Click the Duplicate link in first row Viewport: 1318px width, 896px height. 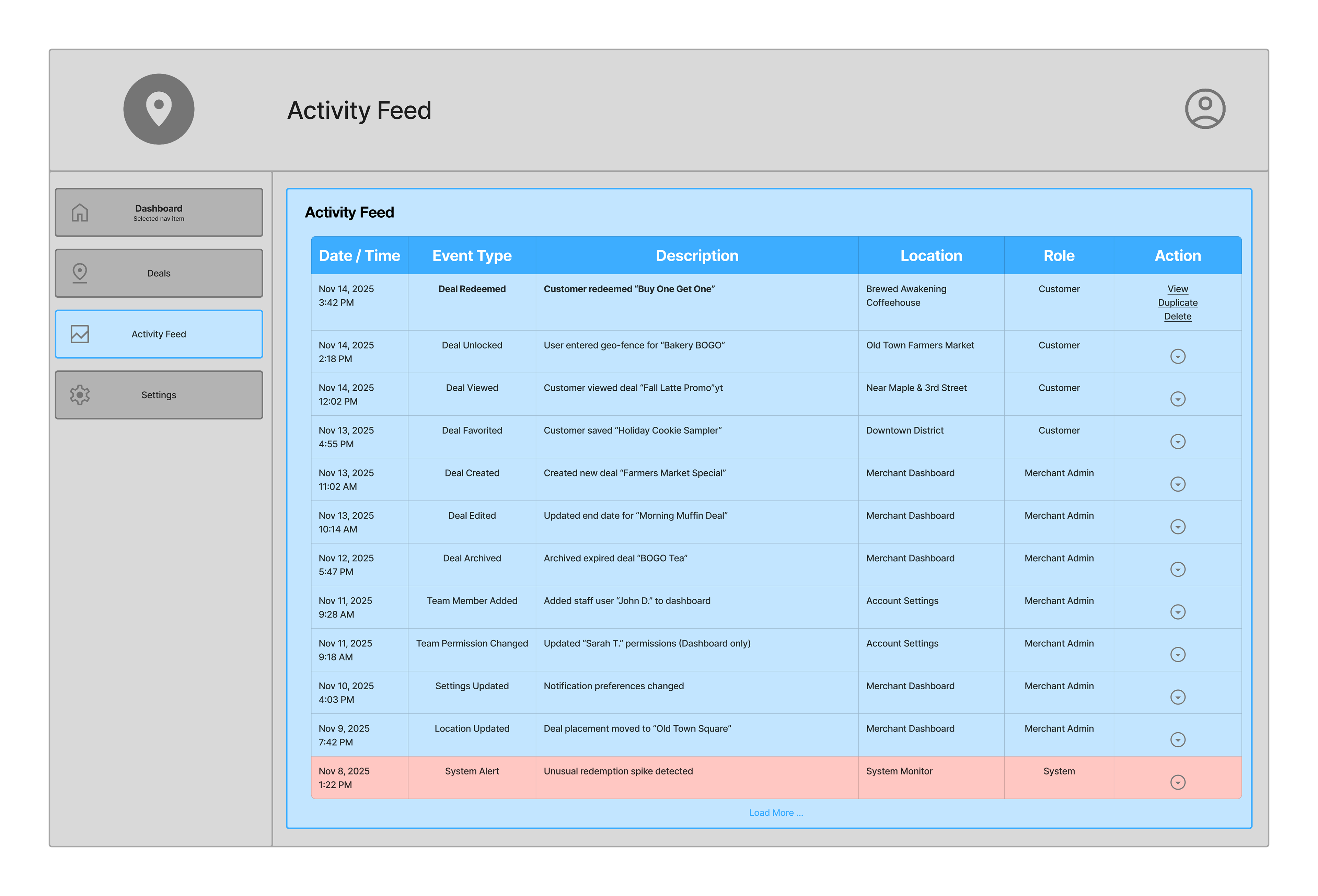point(1177,303)
